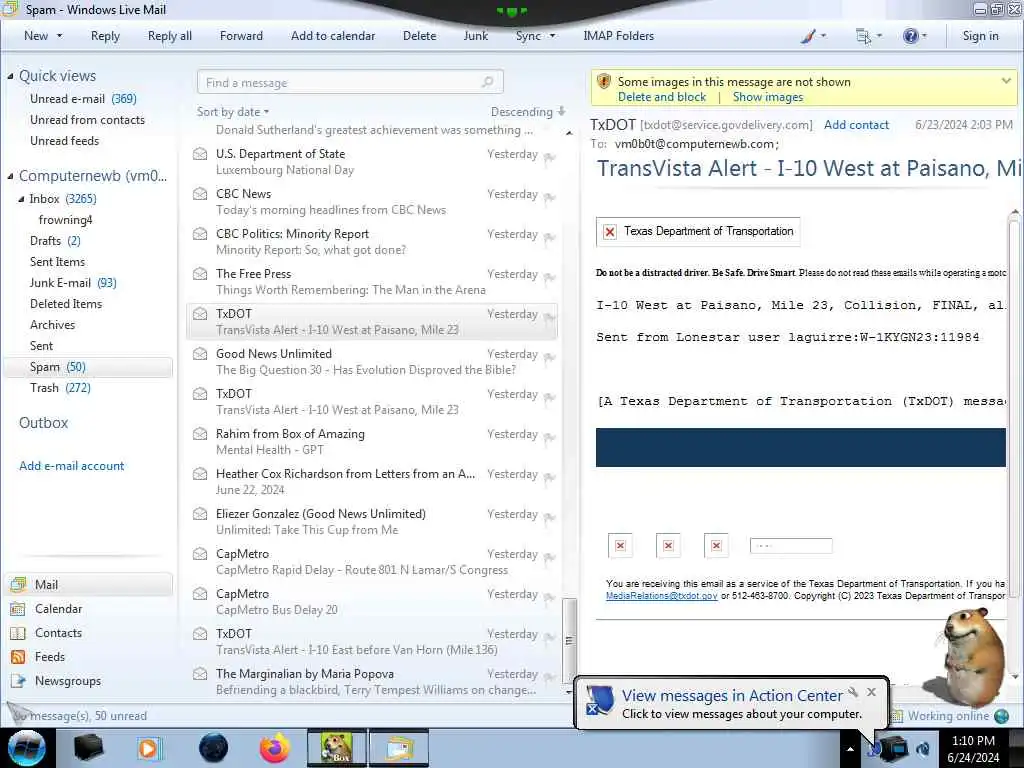Show hidden tray icons arrow
Viewport: 1024px width, 768px height.
(x=850, y=748)
